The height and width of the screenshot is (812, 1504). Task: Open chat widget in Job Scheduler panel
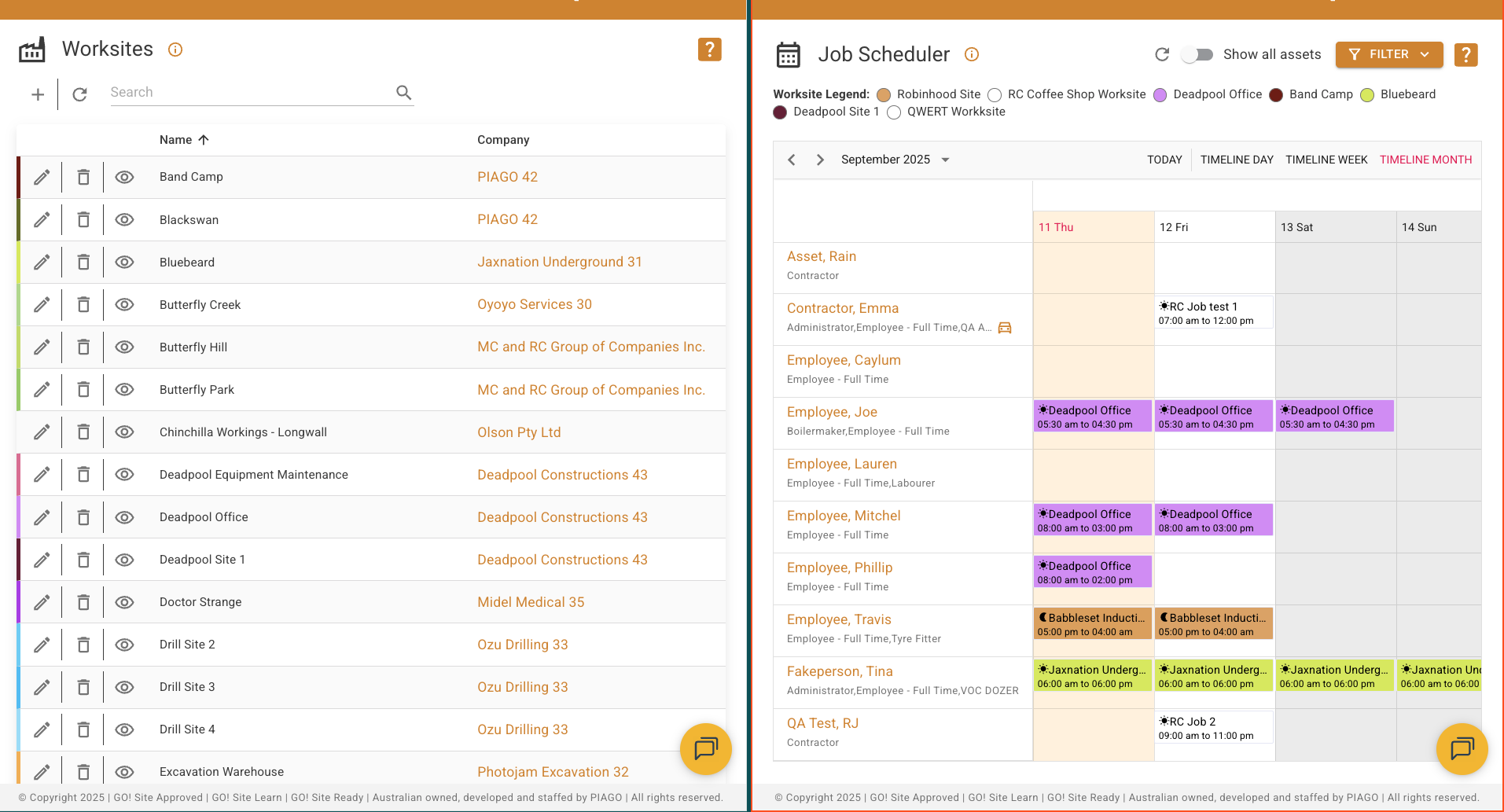1462,748
